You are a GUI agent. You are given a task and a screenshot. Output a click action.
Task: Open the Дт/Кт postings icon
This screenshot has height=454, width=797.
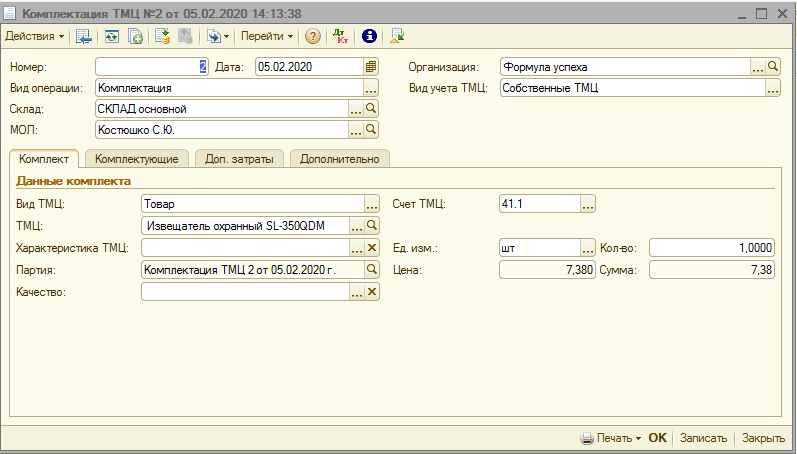pyautogui.click(x=341, y=36)
